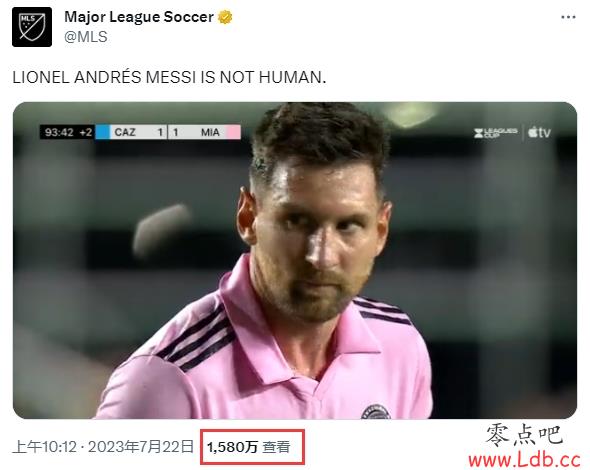The height and width of the screenshot is (470, 590).
Task: Click the 1,580万 view count
Action: pos(232,447)
